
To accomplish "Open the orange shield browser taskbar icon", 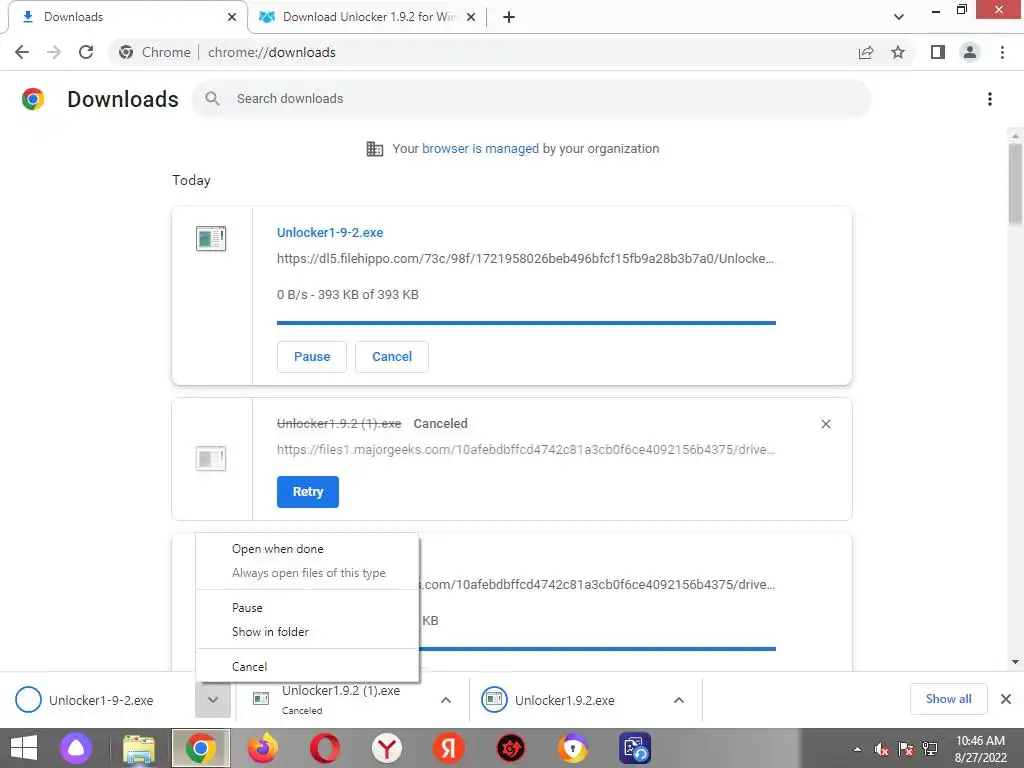I will [x=573, y=748].
